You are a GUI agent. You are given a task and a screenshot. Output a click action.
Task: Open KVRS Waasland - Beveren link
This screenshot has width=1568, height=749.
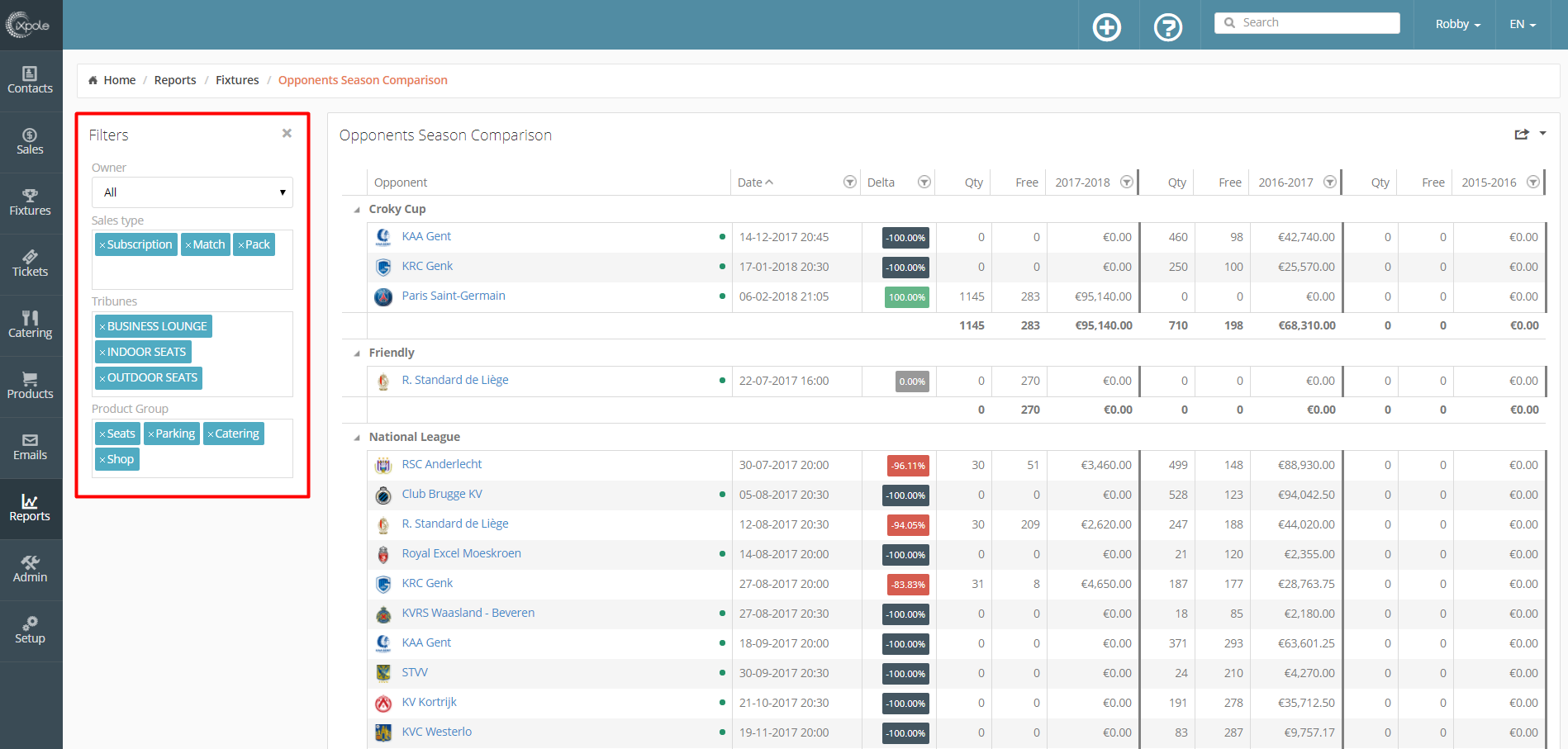pos(468,613)
